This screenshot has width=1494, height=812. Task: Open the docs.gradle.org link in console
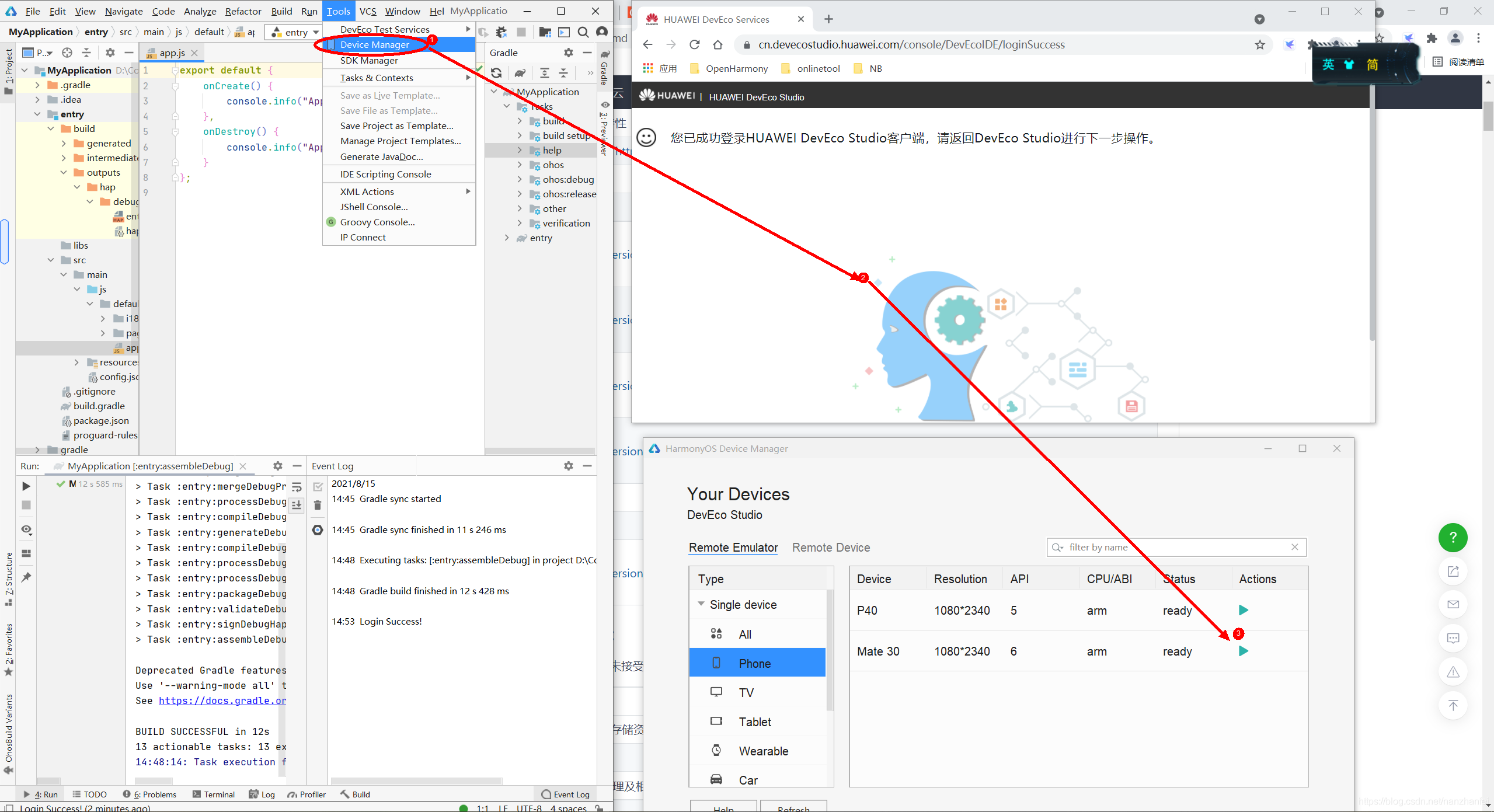[x=222, y=701]
